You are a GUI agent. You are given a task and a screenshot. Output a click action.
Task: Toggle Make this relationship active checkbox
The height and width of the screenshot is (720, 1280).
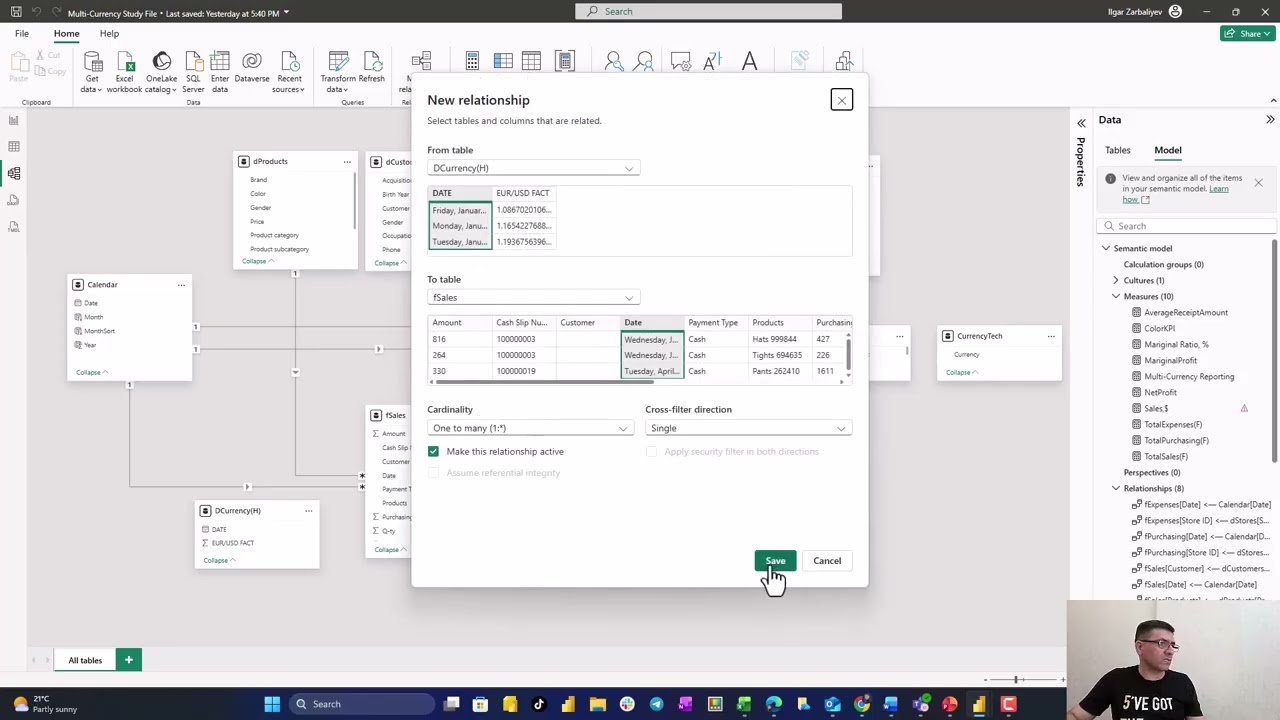(x=433, y=452)
